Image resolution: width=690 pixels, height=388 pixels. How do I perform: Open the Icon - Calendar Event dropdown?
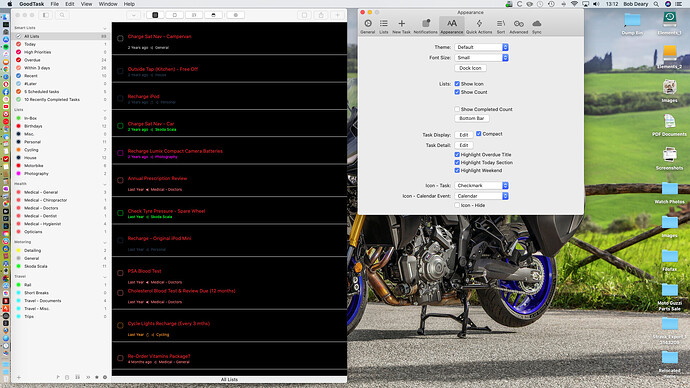point(481,196)
